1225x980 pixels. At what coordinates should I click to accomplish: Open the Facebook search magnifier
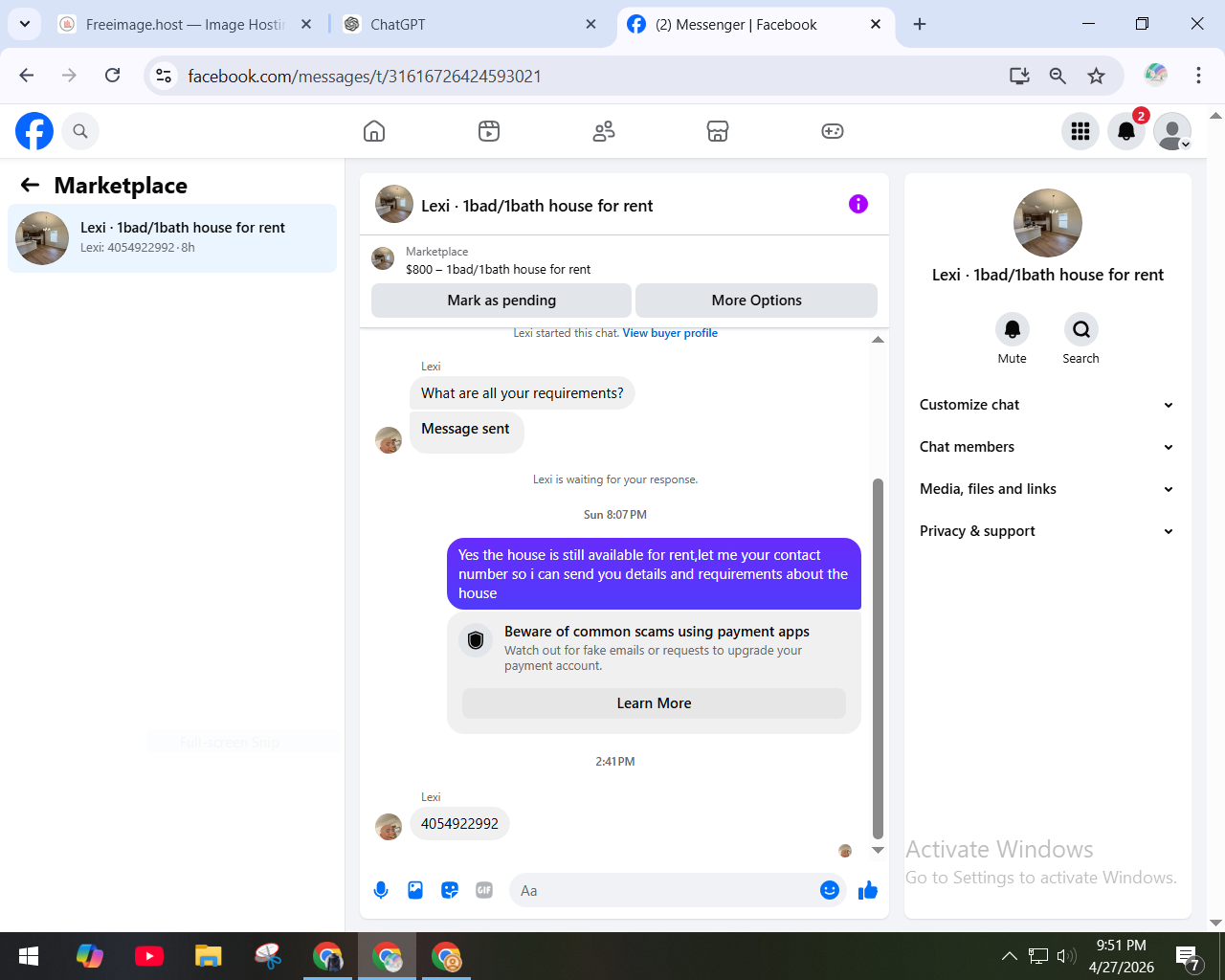80,131
